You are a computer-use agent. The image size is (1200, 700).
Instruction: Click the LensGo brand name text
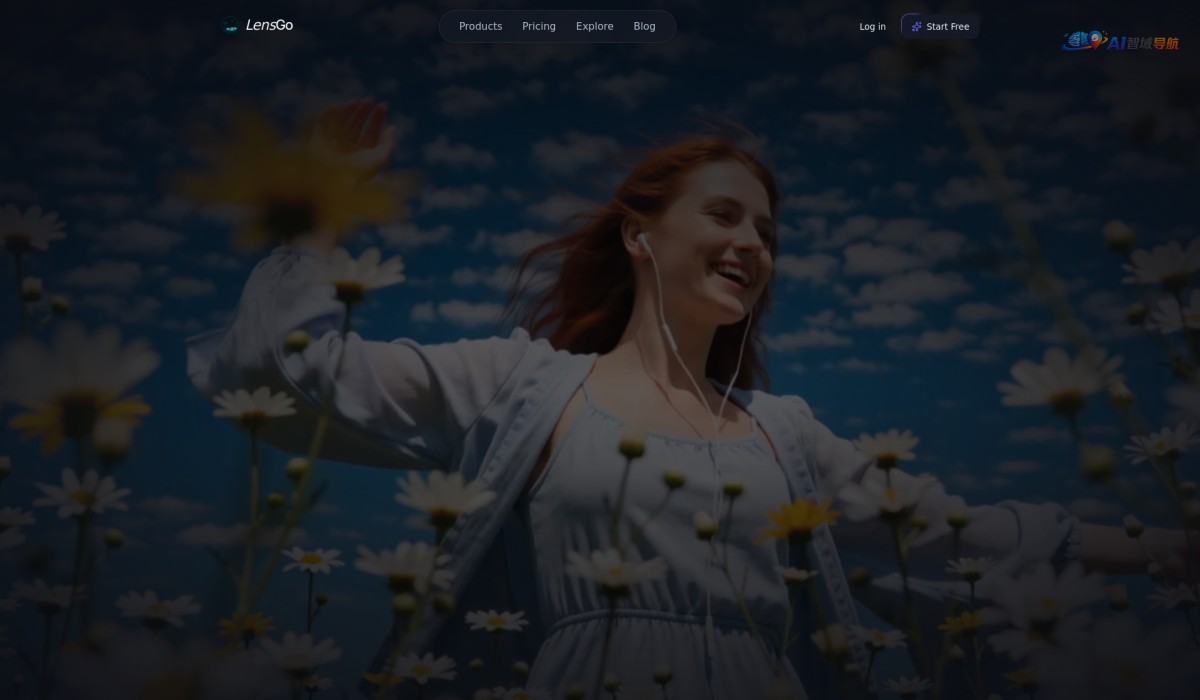tap(269, 25)
